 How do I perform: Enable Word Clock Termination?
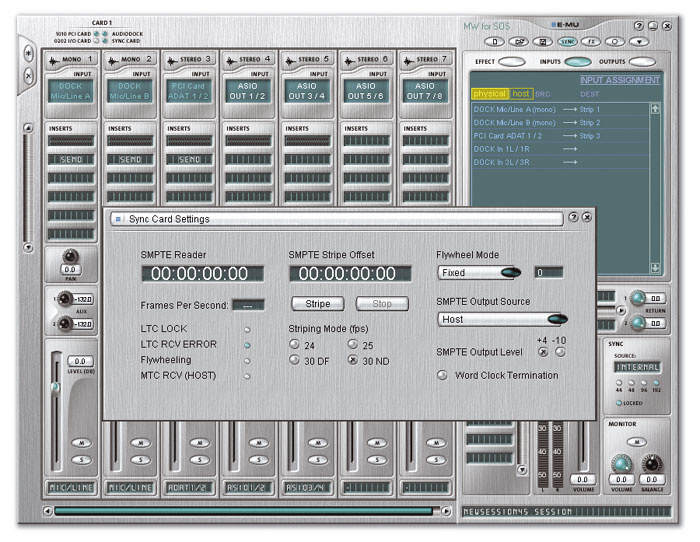point(443,375)
